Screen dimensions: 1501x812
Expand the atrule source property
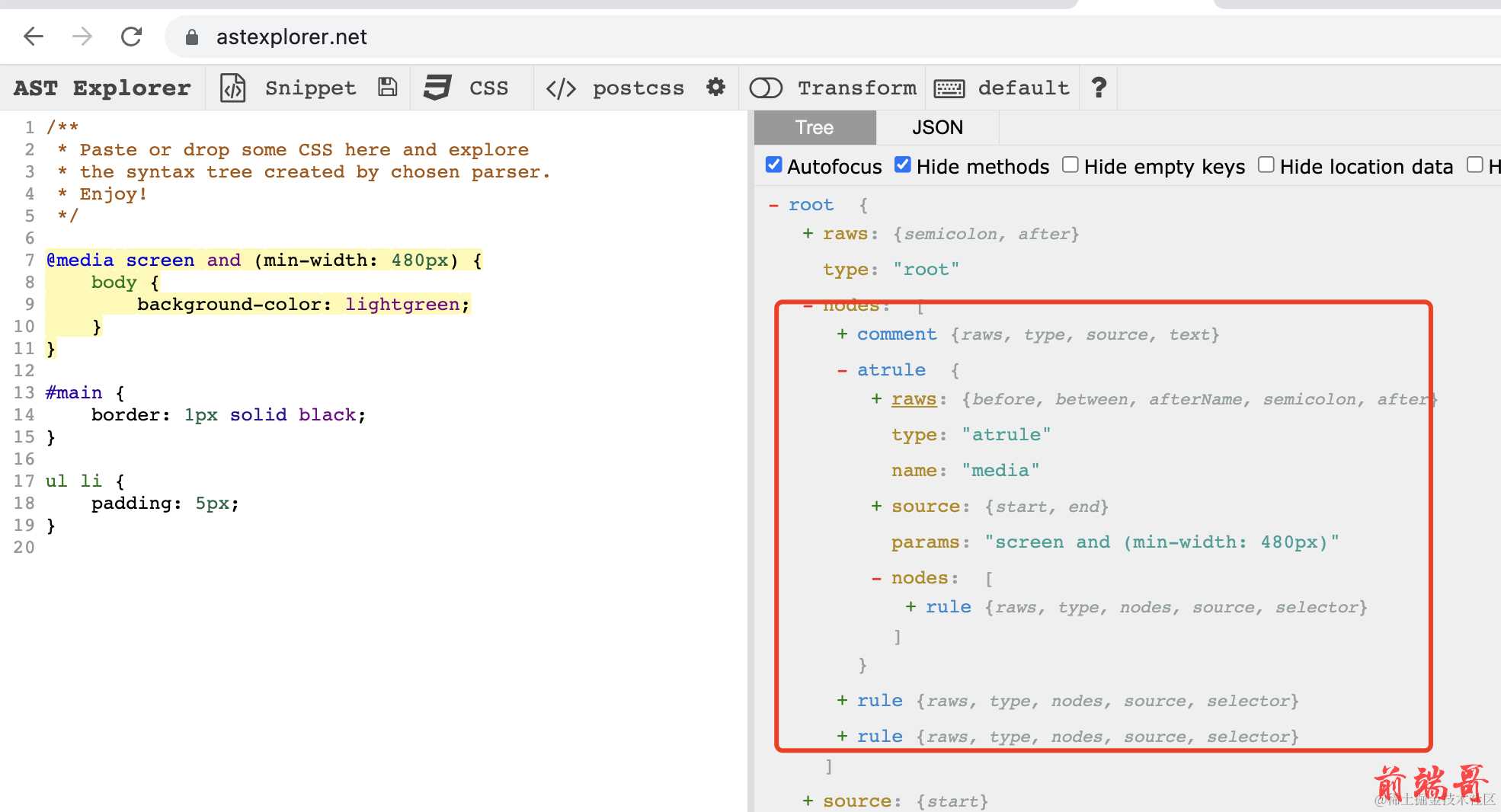tap(876, 507)
